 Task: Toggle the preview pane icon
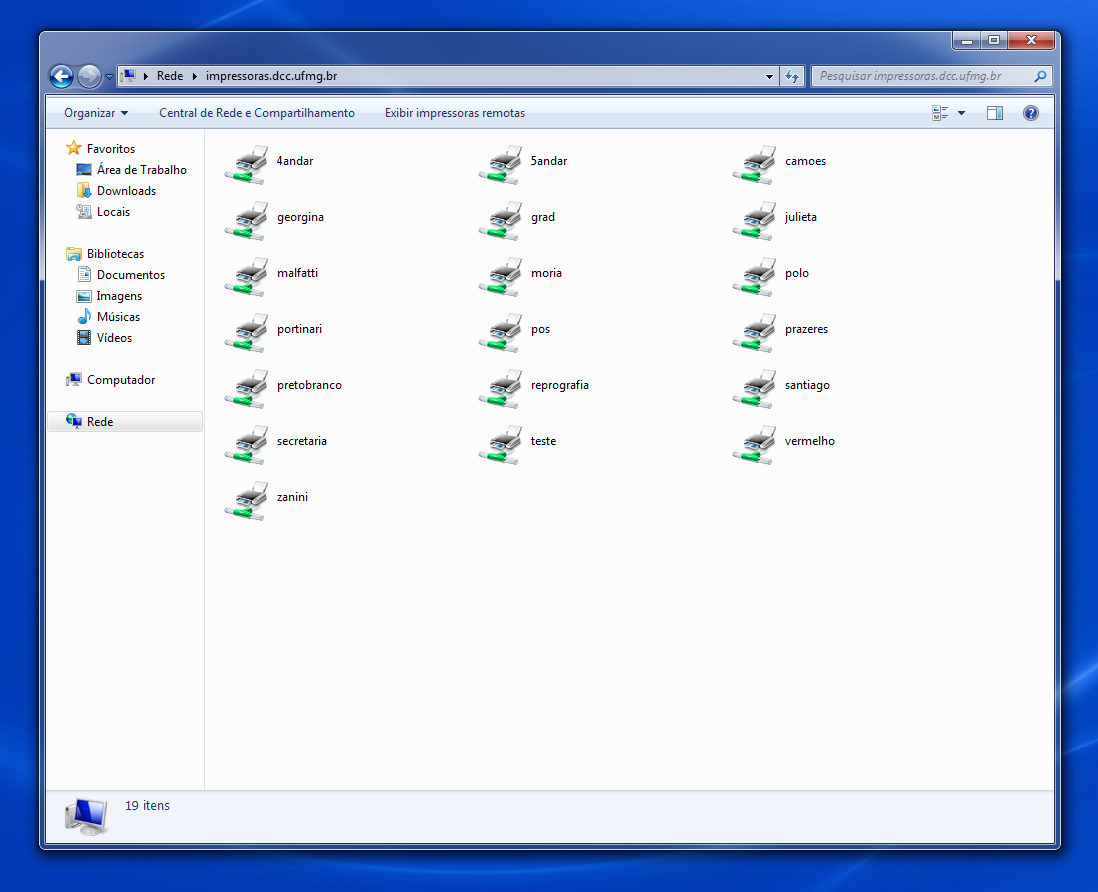coord(994,113)
